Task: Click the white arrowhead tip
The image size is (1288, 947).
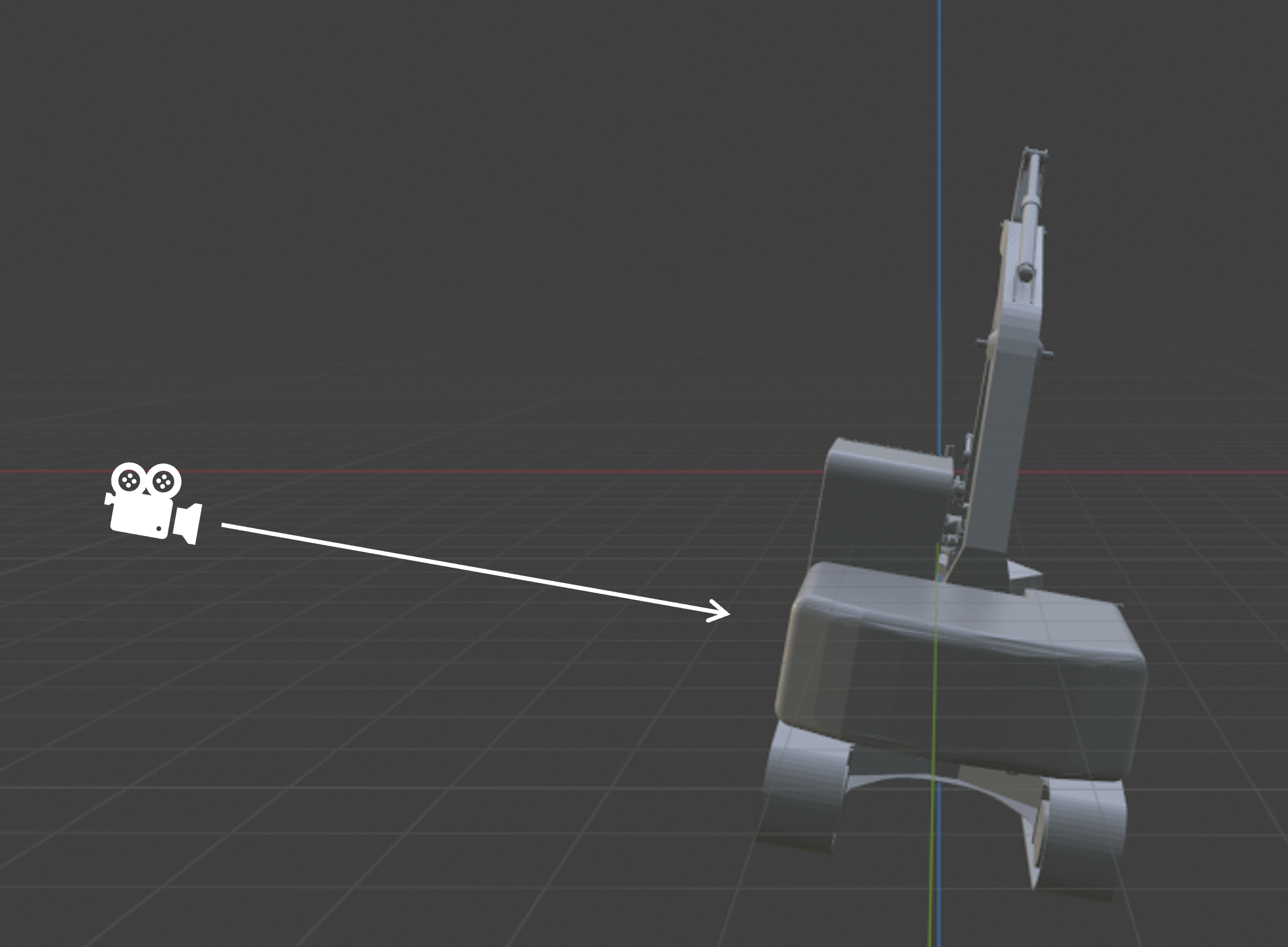Action: click(727, 613)
